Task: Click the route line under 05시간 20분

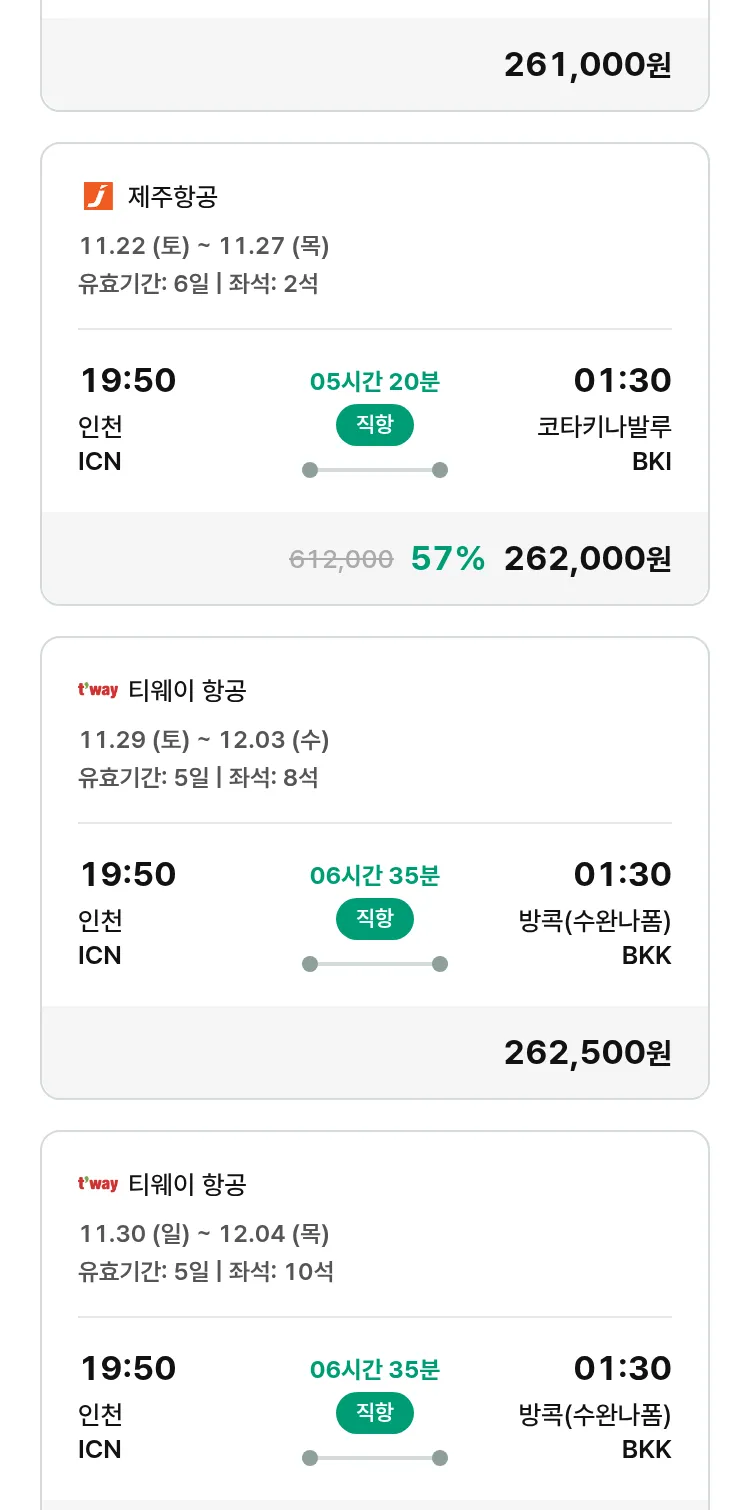Action: coord(374,470)
